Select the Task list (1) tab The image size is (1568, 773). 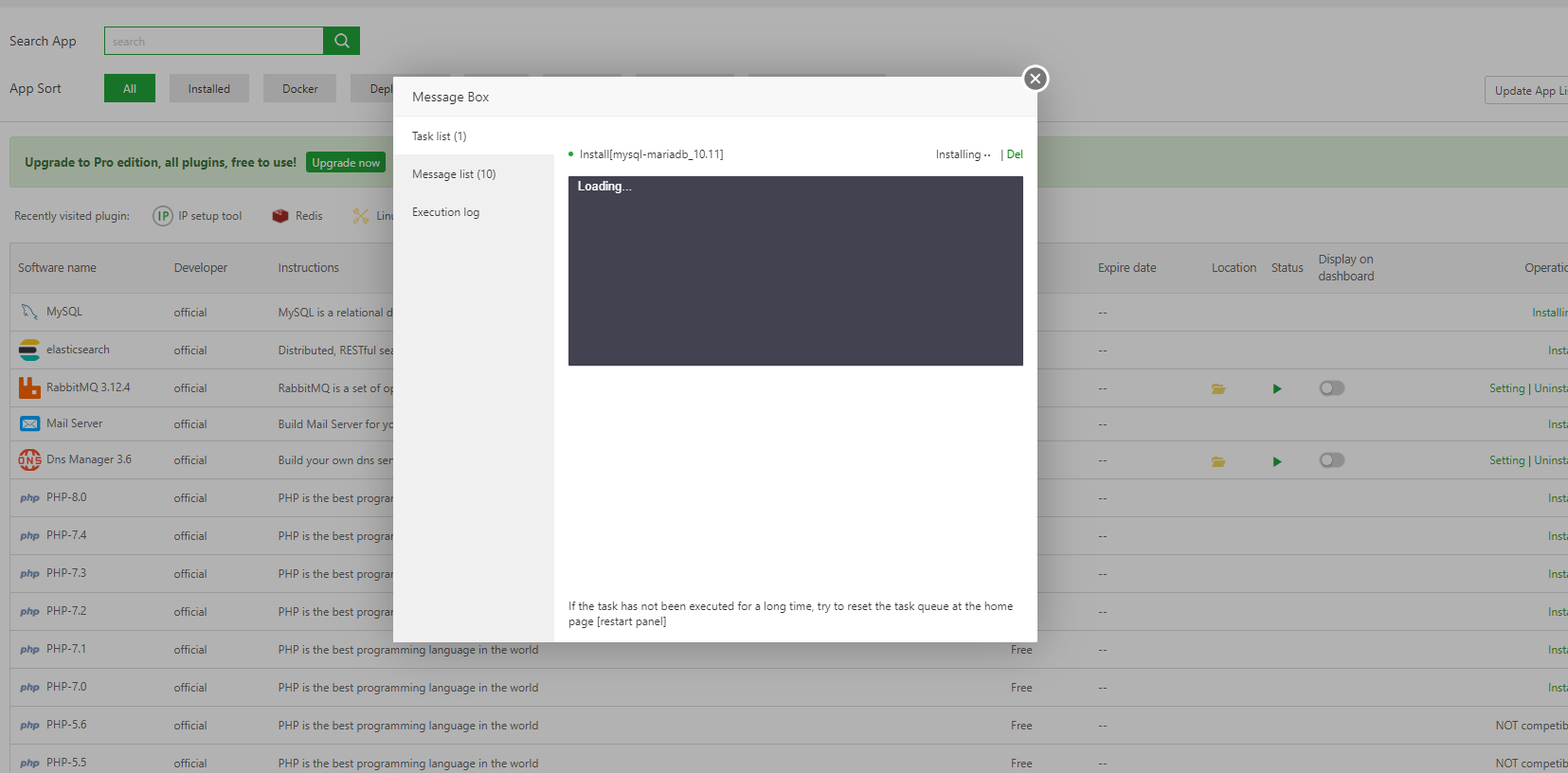tap(474, 136)
